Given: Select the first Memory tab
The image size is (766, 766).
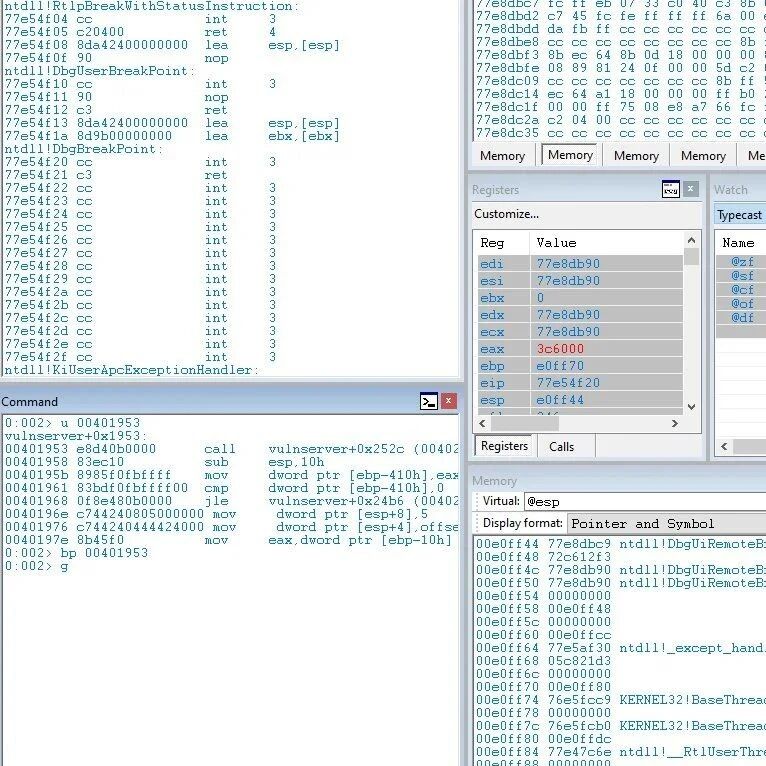Looking at the screenshot, I should click(x=502, y=156).
